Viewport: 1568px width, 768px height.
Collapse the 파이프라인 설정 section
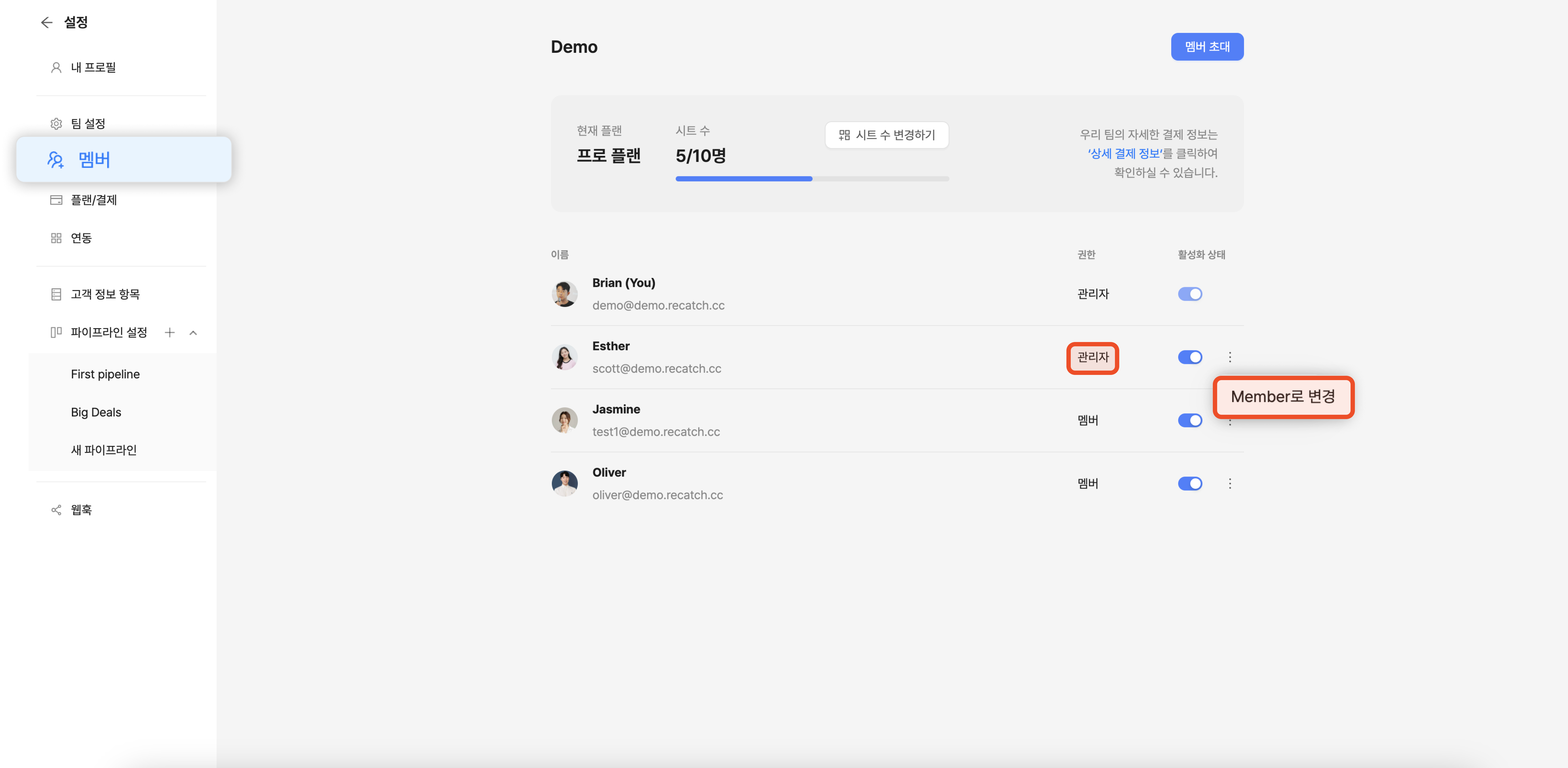[193, 332]
